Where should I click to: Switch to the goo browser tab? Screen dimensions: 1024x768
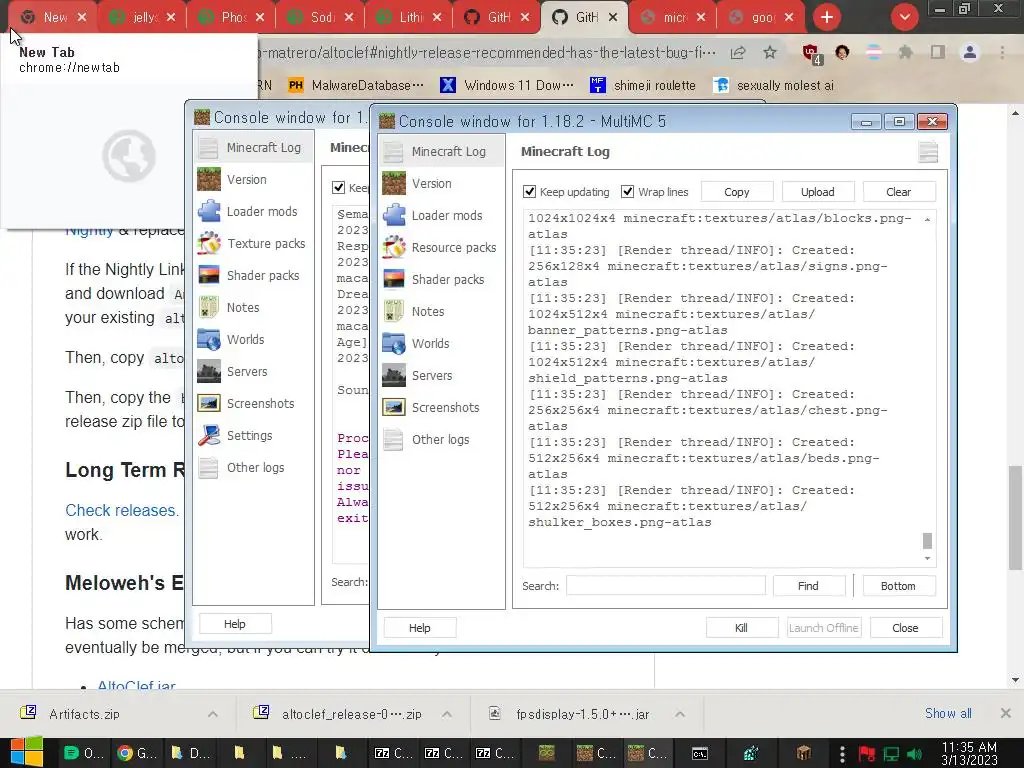click(761, 17)
